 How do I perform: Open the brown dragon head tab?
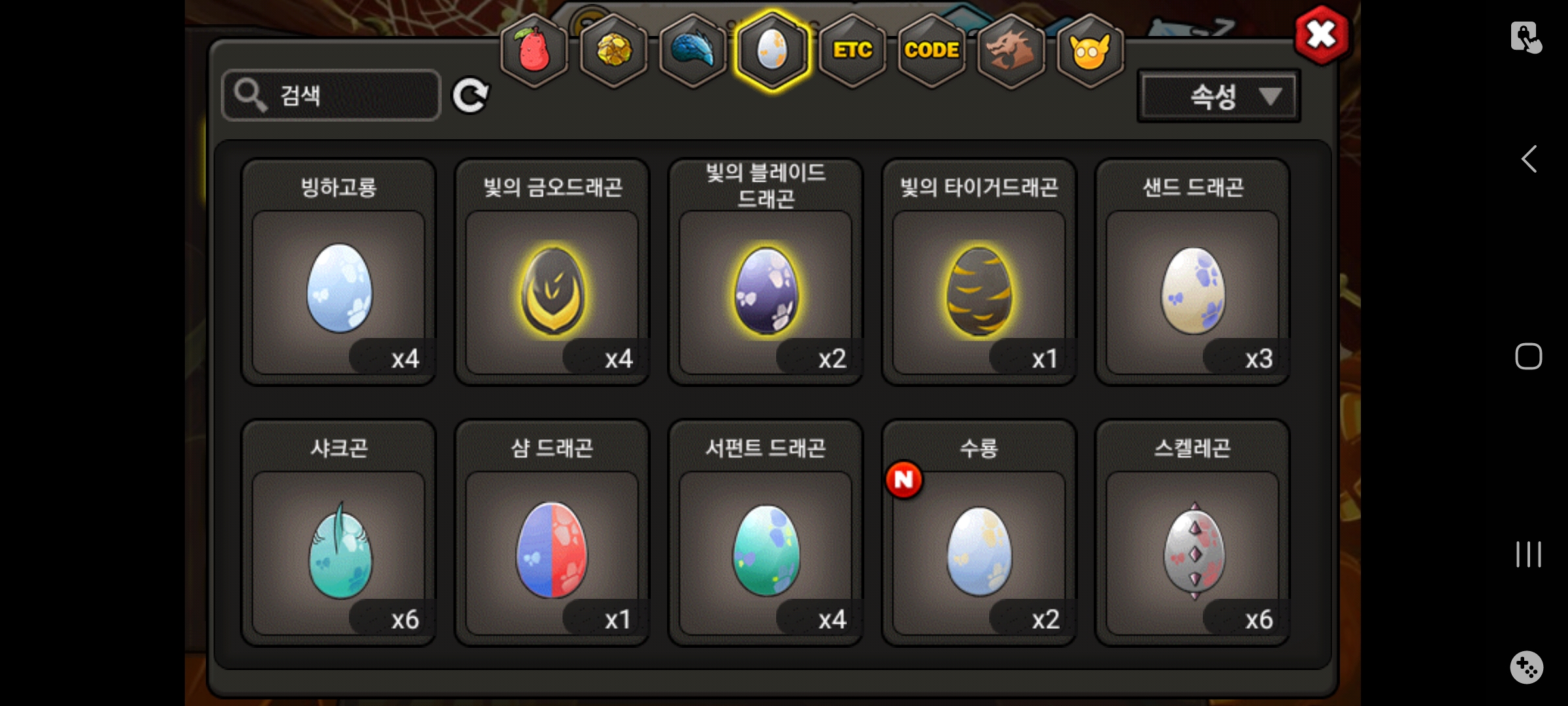click(x=1011, y=50)
